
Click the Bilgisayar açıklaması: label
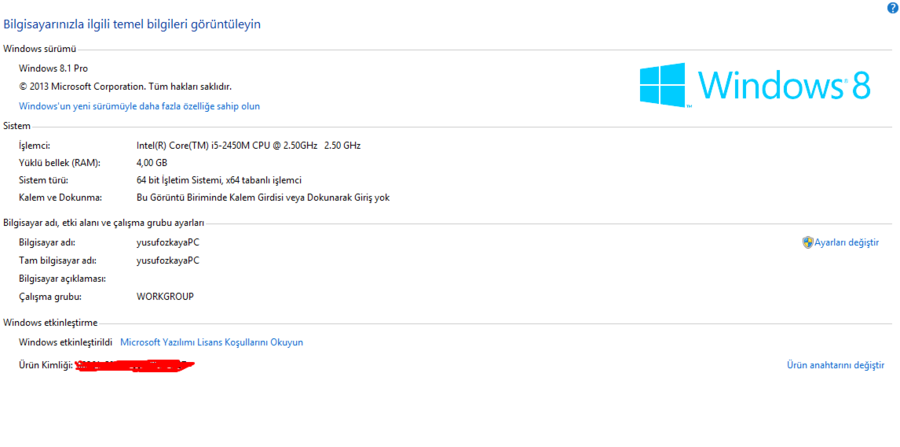pyautogui.click(x=62, y=278)
